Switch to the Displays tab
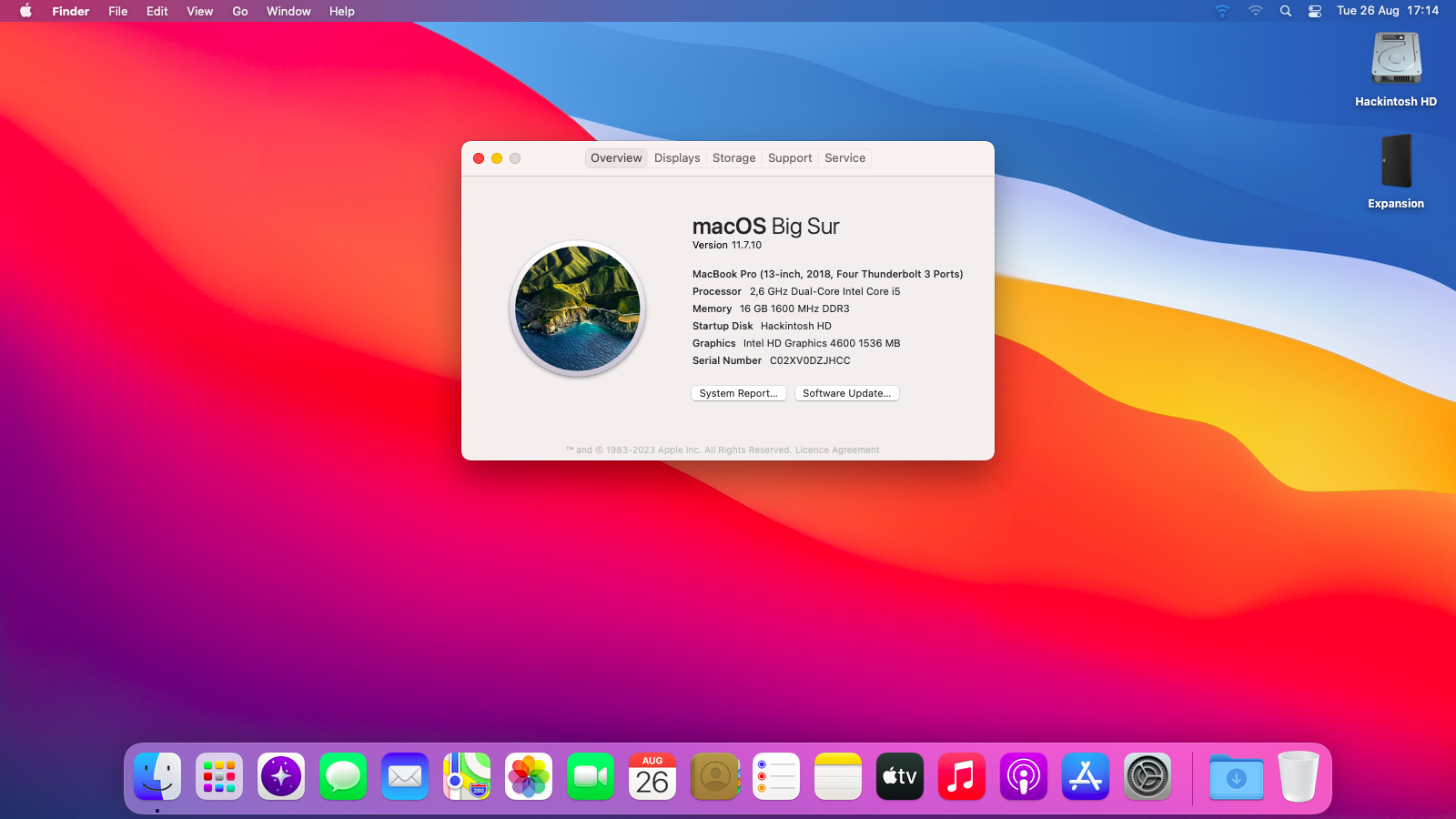This screenshot has width=1456, height=819. click(x=677, y=158)
